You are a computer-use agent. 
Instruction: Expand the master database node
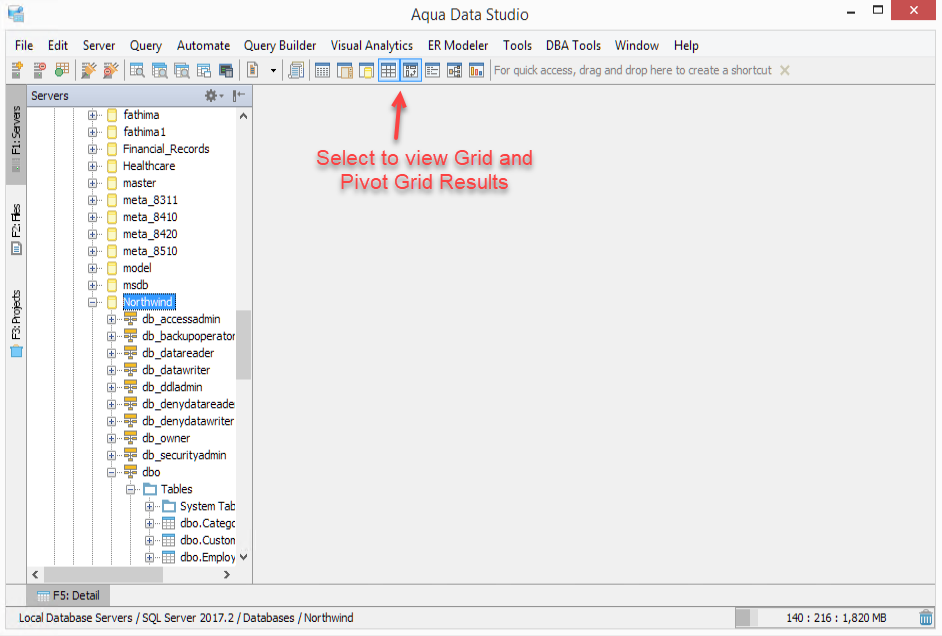click(93, 183)
